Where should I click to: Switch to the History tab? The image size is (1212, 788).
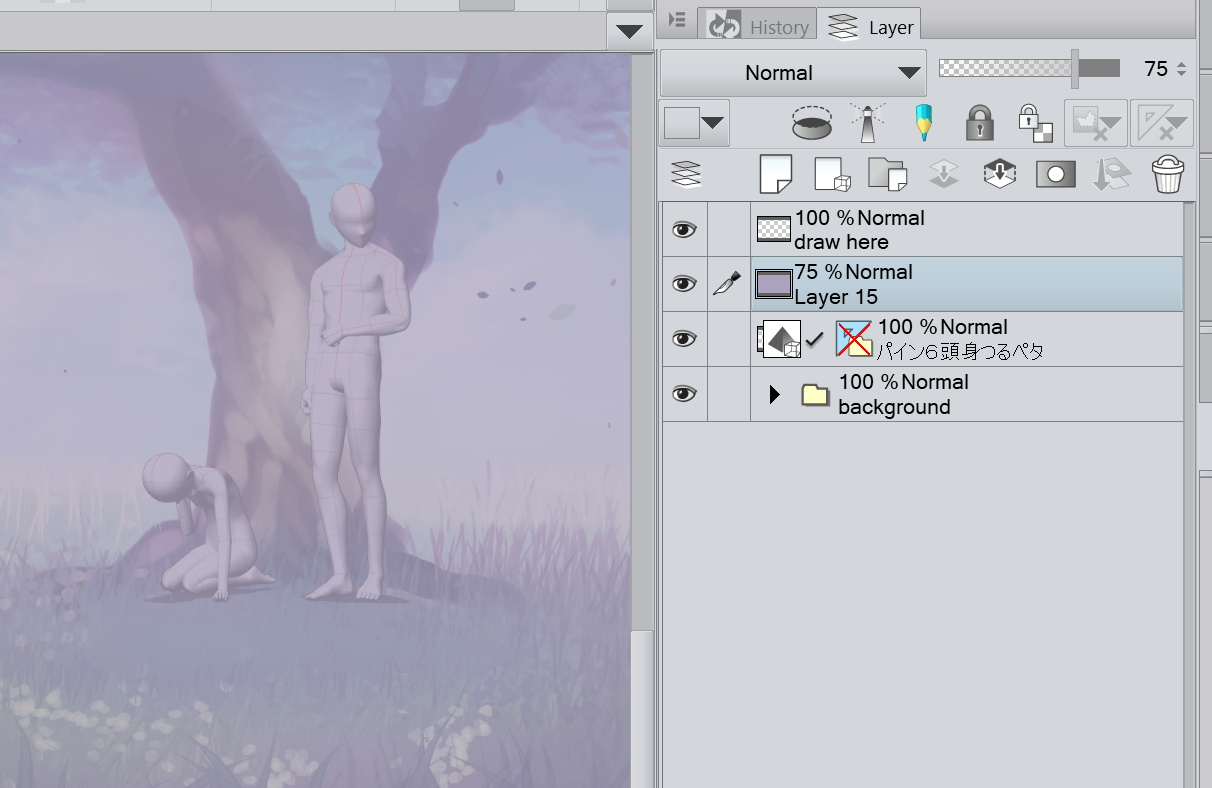pyautogui.click(x=758, y=26)
